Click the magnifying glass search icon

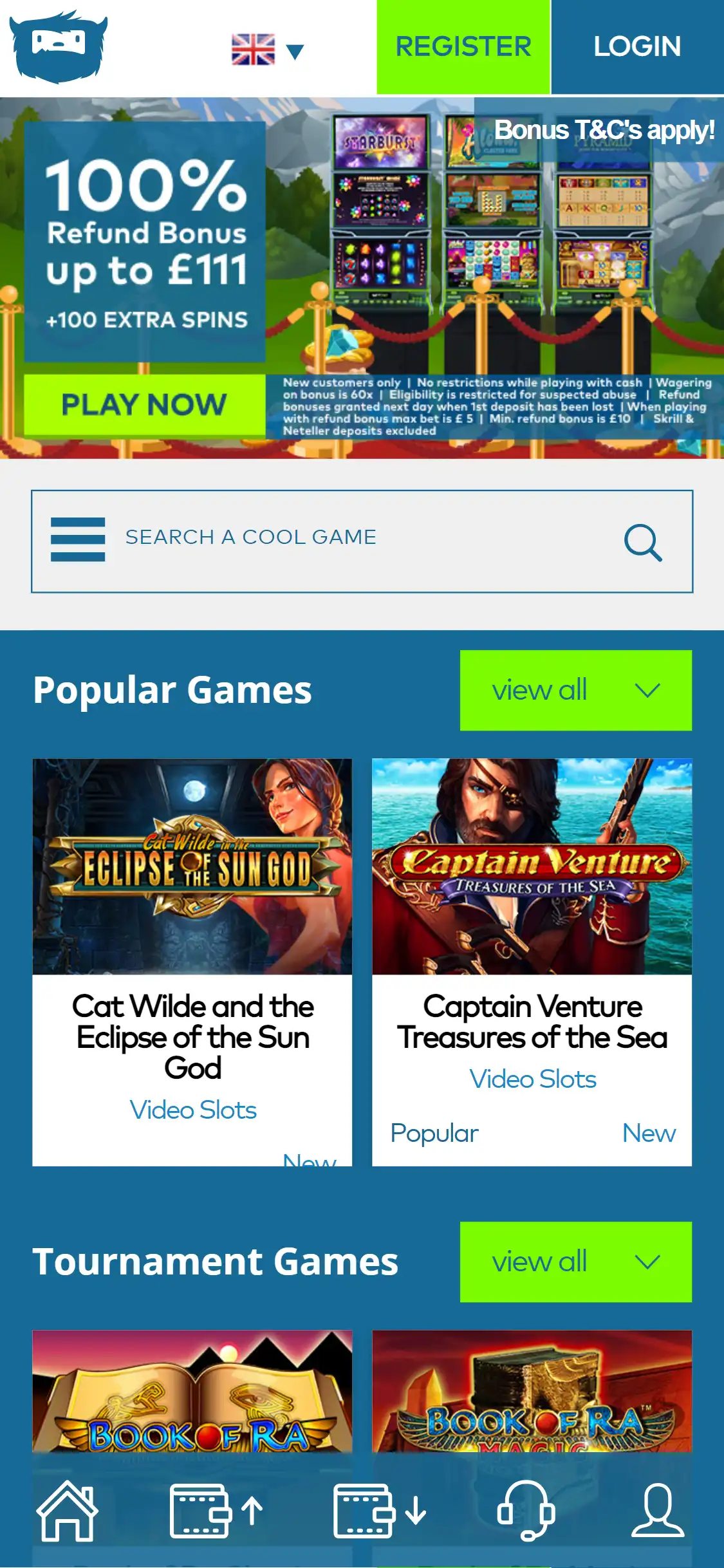tap(643, 542)
